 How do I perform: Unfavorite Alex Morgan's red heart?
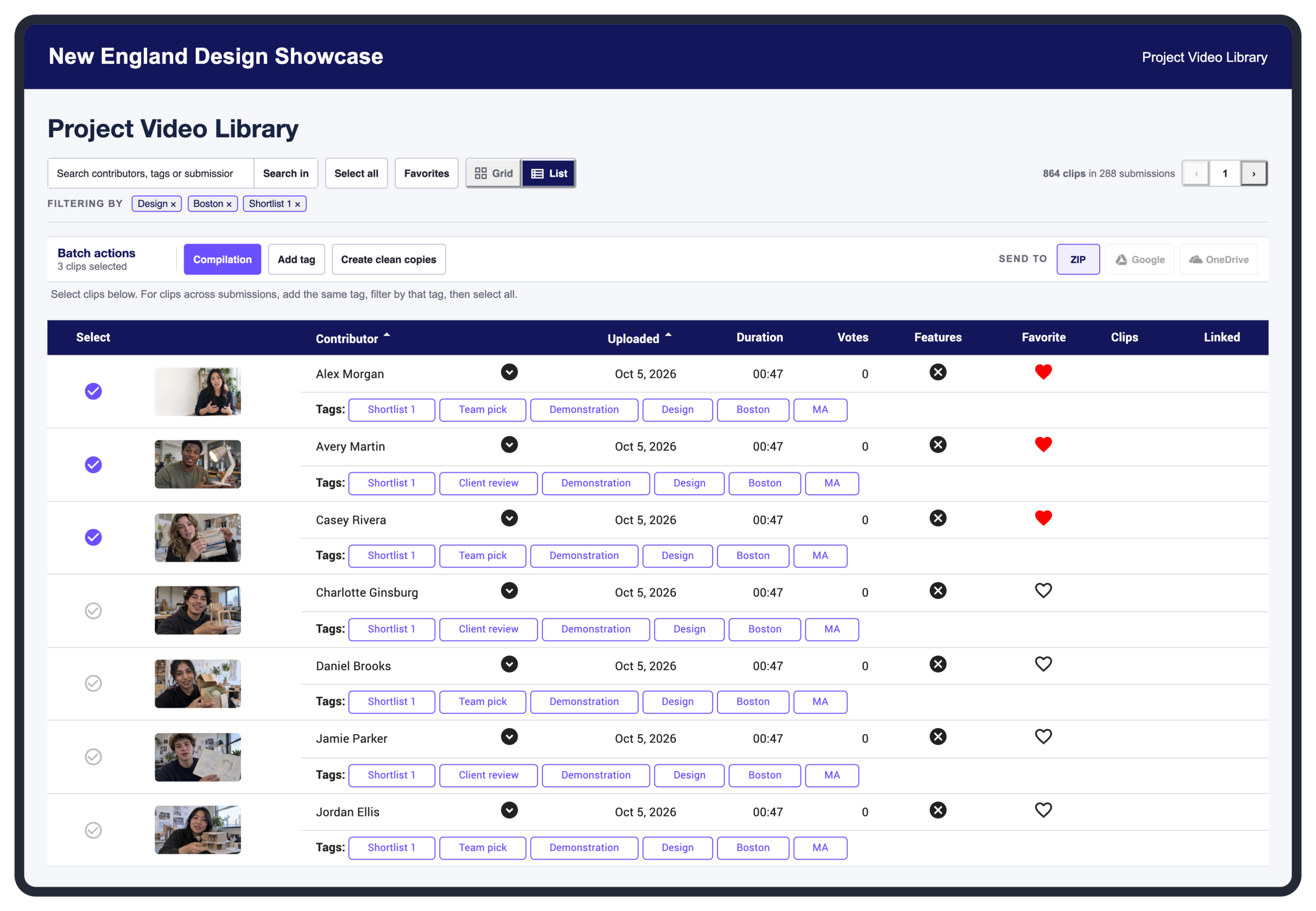(1043, 372)
